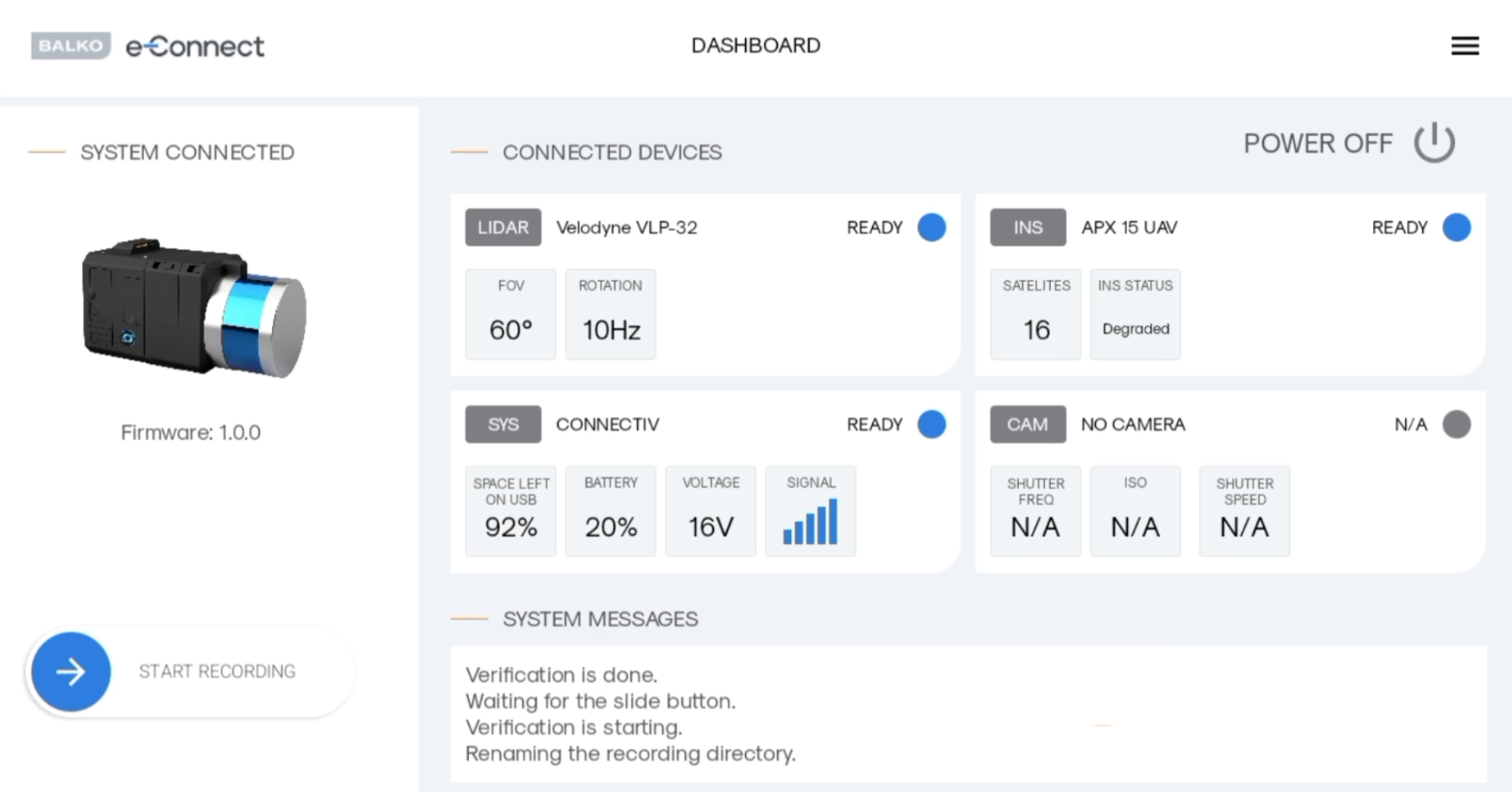
Task: Click the grey CAM status dot
Action: click(1456, 424)
